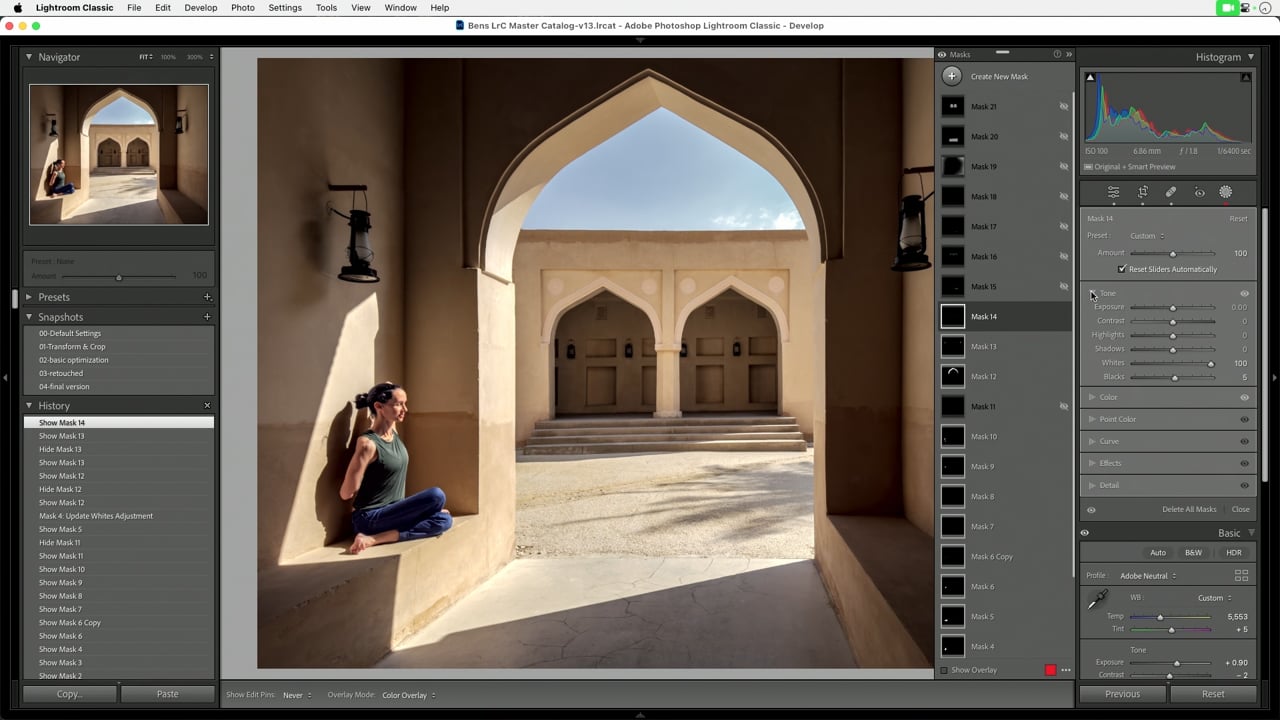The height and width of the screenshot is (720, 1280).
Task: Toggle Tone section visibility eye
Action: (x=1245, y=294)
